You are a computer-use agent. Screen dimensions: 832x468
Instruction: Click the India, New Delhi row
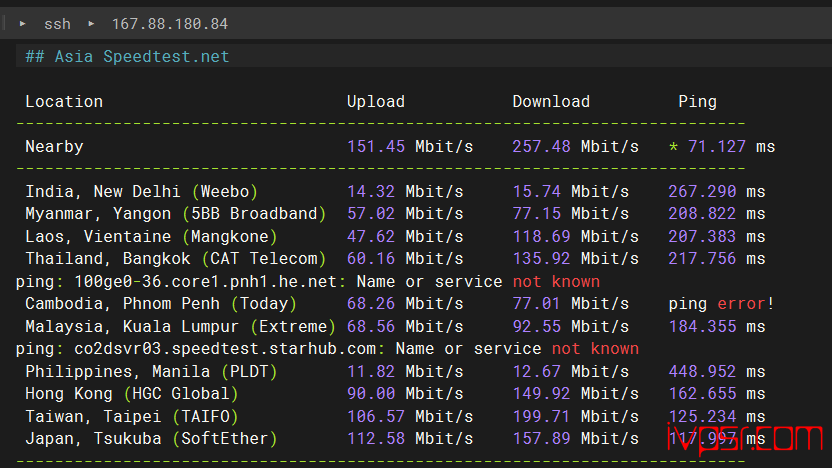142,191
